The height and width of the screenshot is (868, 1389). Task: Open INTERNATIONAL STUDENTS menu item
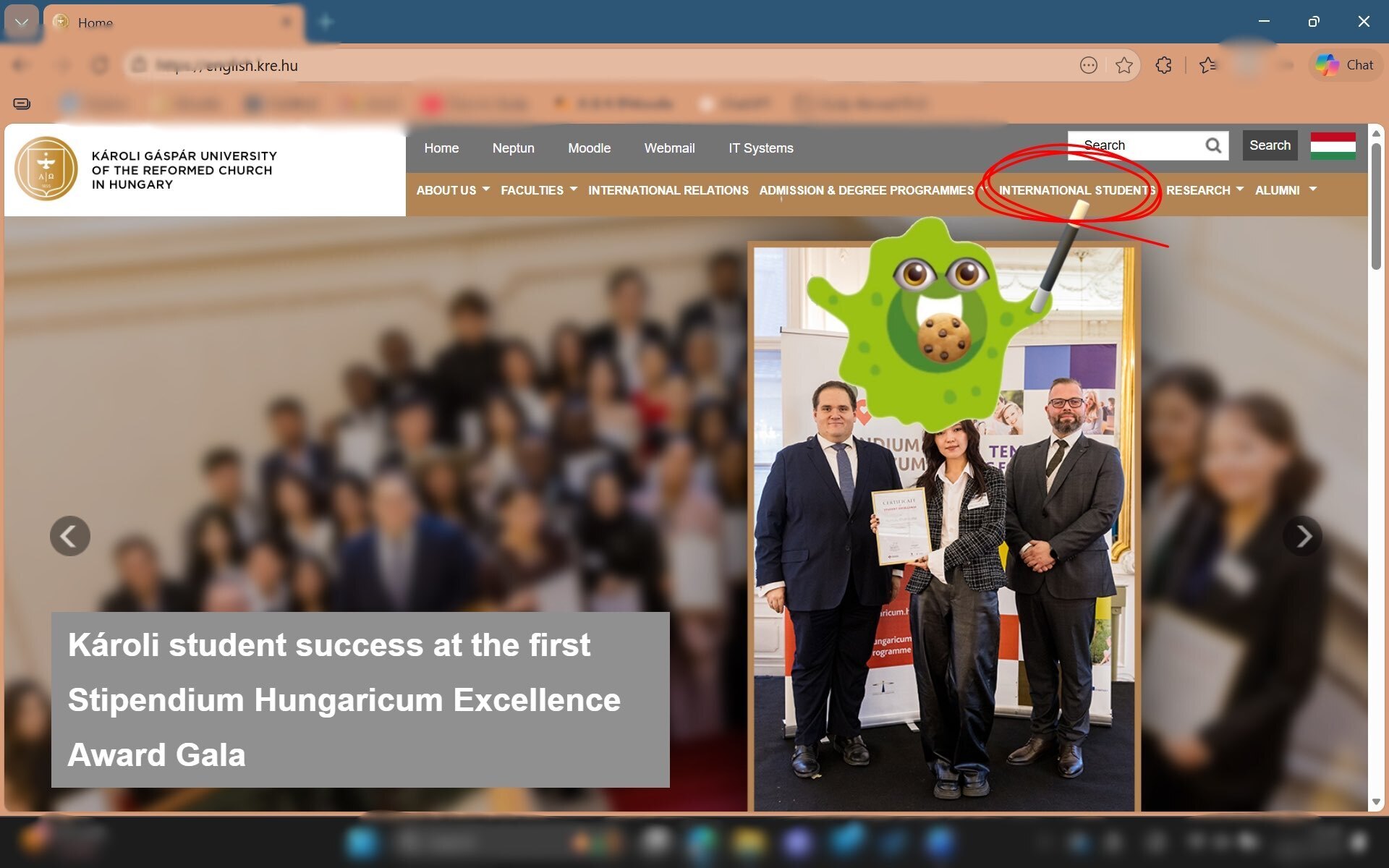[1076, 190]
